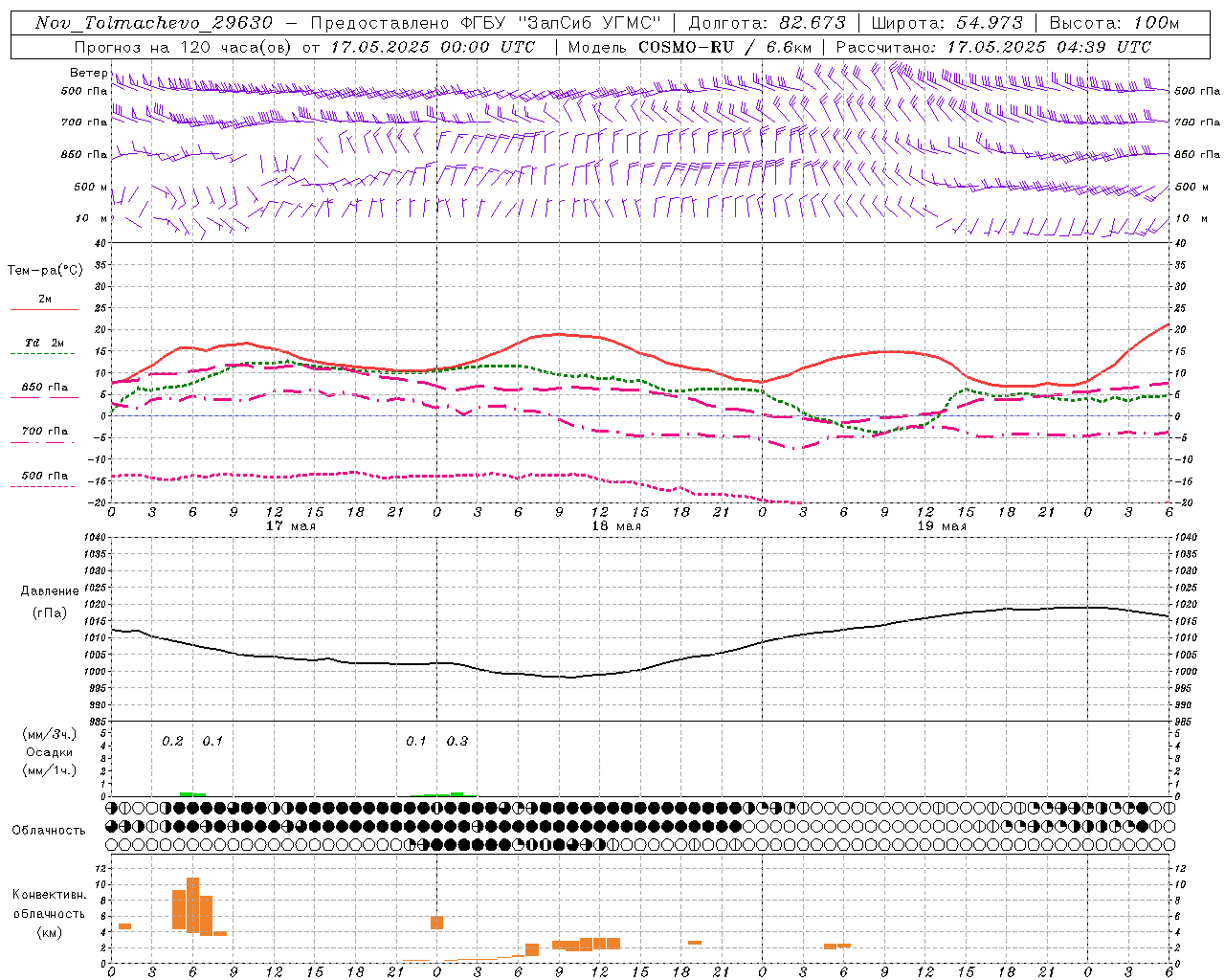Click 'Рассчитано: 17.05.2025 04:39 UTC' timestamp

(x=993, y=47)
